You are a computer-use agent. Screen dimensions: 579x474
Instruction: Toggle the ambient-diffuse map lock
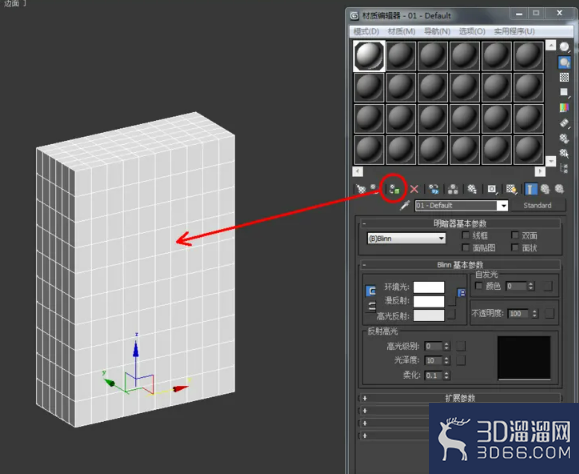pos(461,293)
